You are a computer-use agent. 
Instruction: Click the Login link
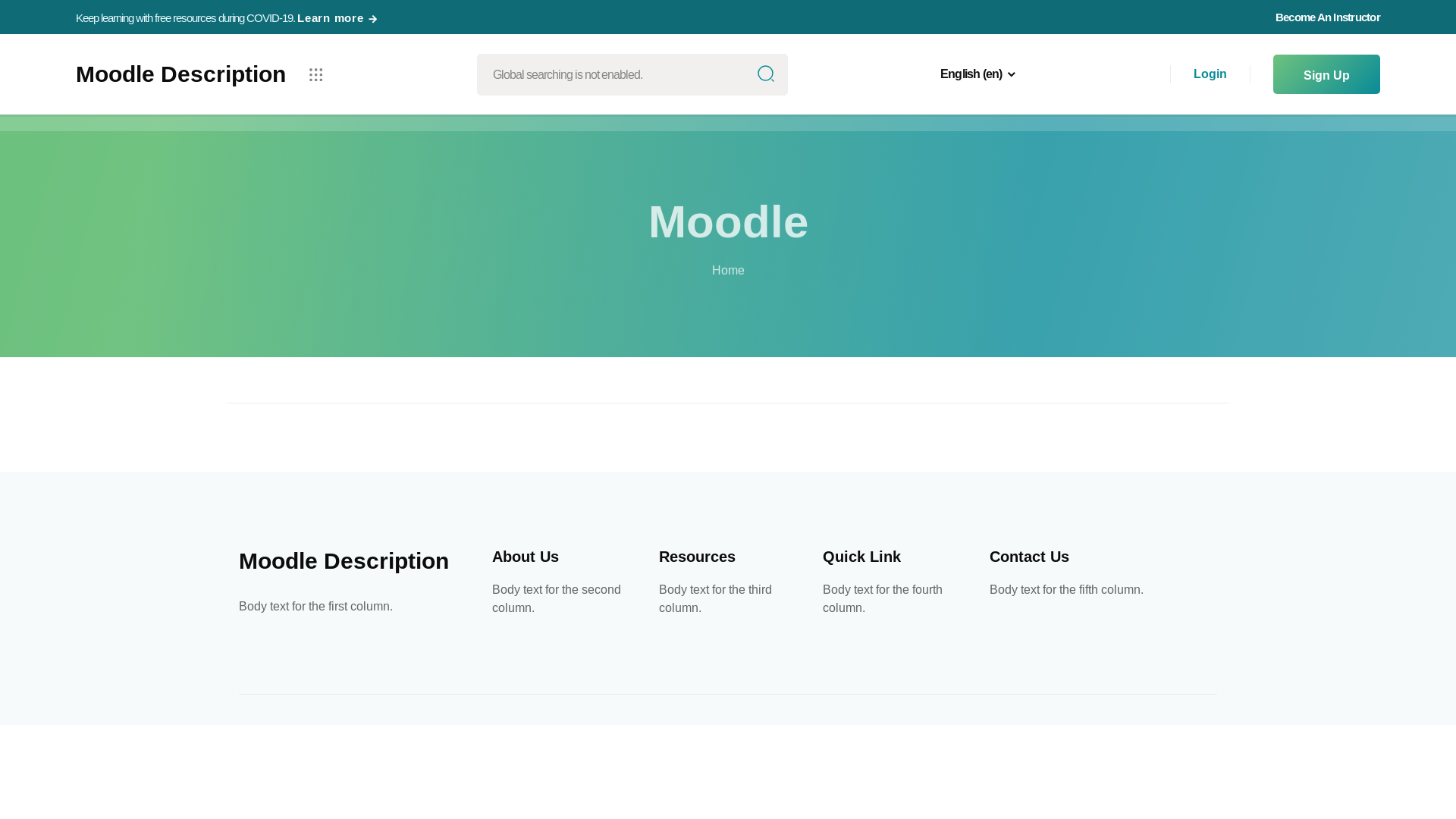[1210, 74]
